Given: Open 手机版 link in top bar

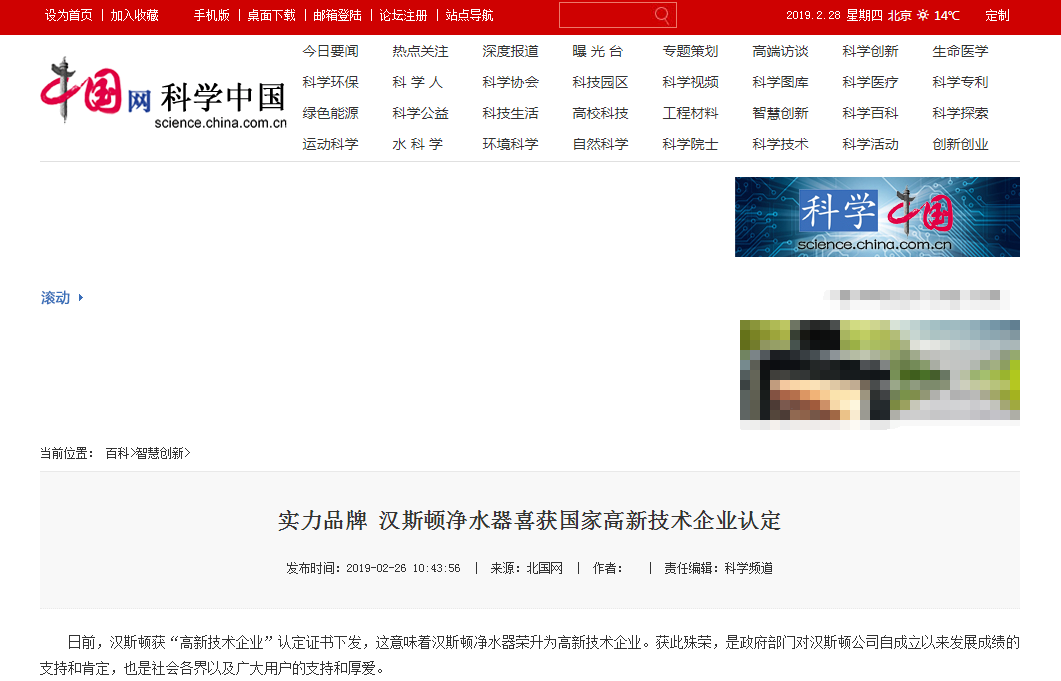Looking at the screenshot, I should [x=211, y=16].
